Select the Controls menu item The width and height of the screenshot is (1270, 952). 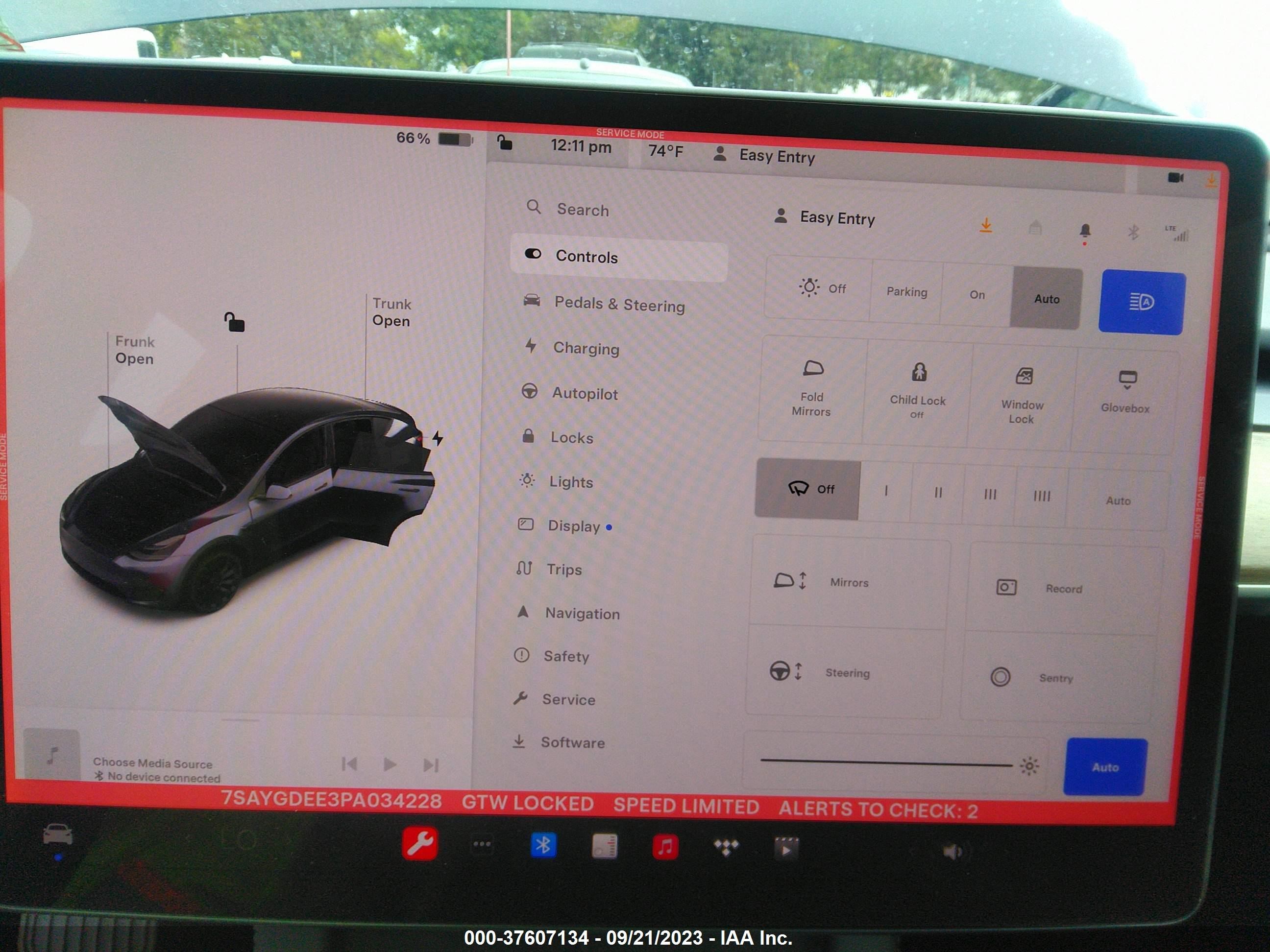click(x=619, y=257)
